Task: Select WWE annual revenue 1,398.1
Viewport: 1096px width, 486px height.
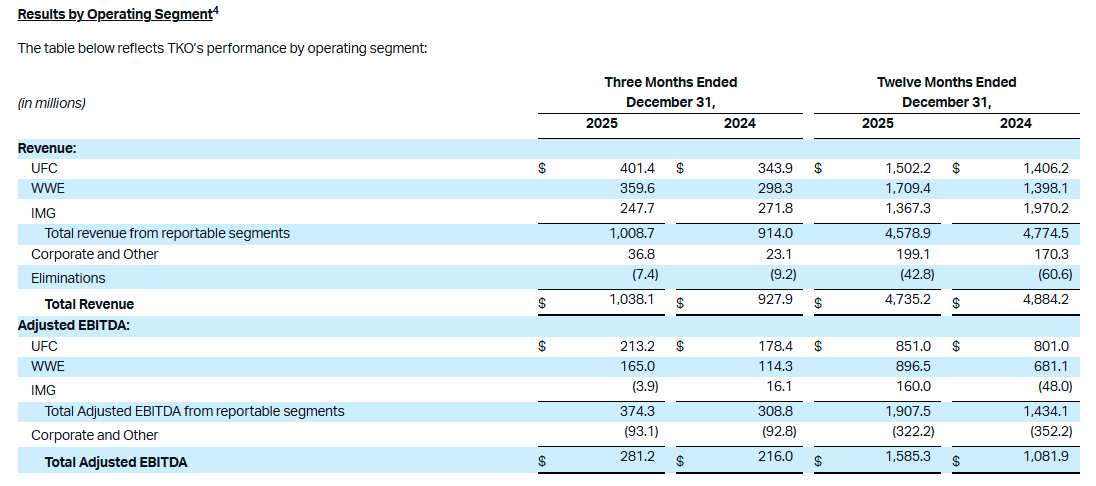Action: [1047, 188]
